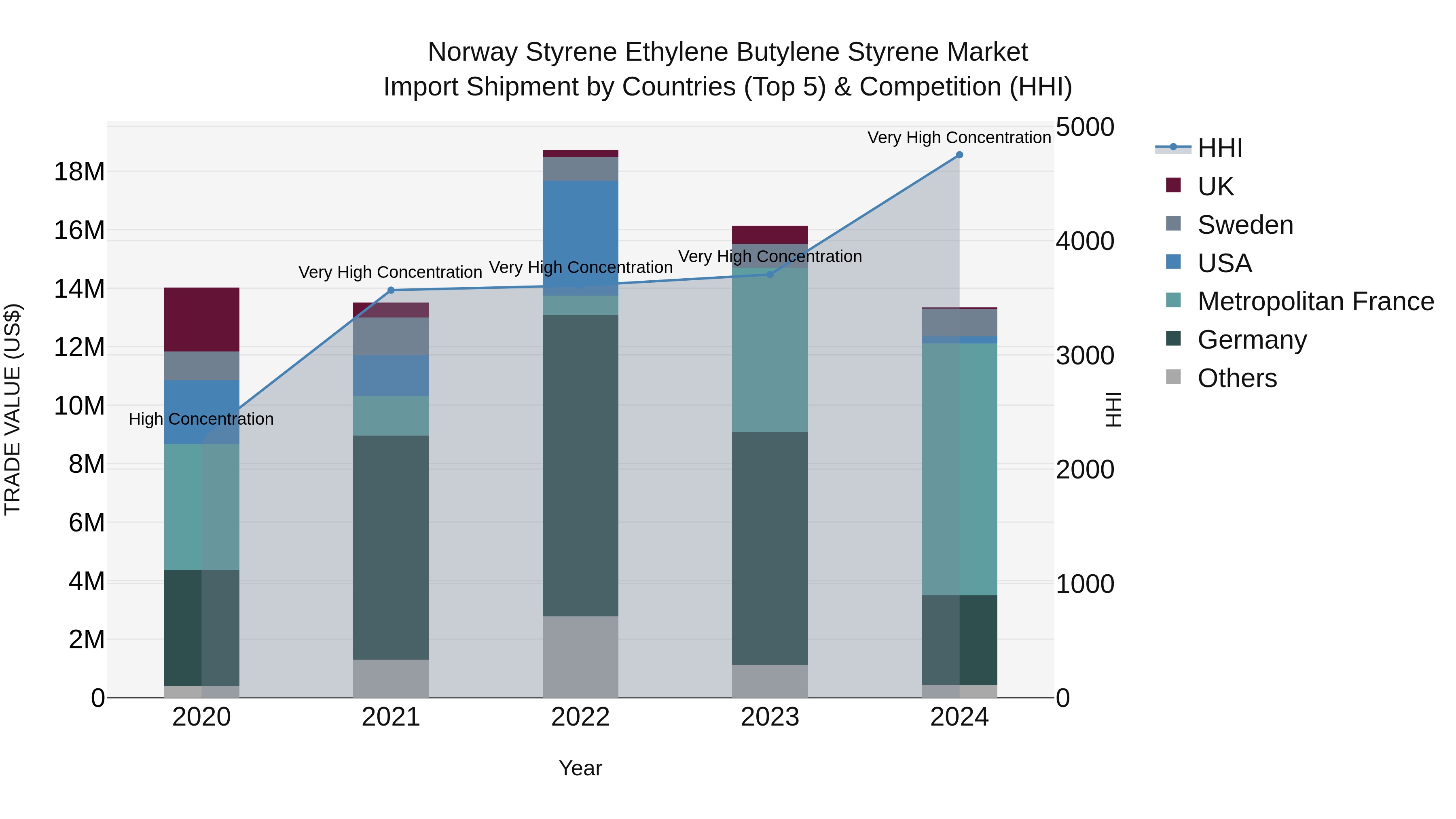
Task: Click the HHI data point for 2023
Action: (770, 274)
